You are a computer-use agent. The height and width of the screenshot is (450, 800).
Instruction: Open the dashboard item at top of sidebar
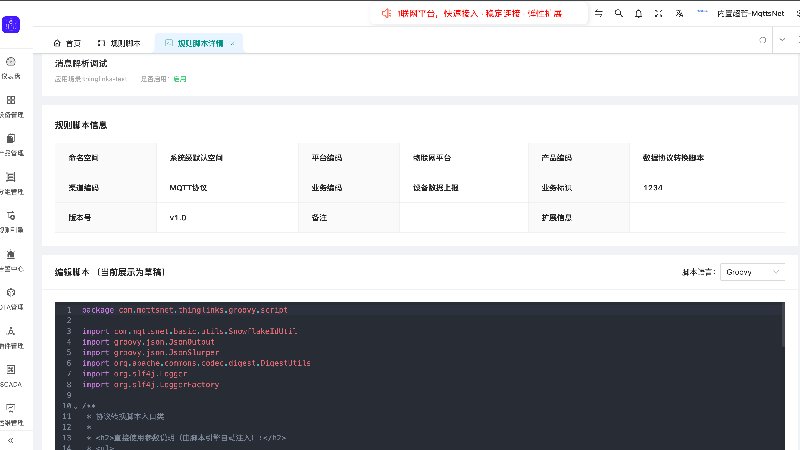tap(11, 68)
